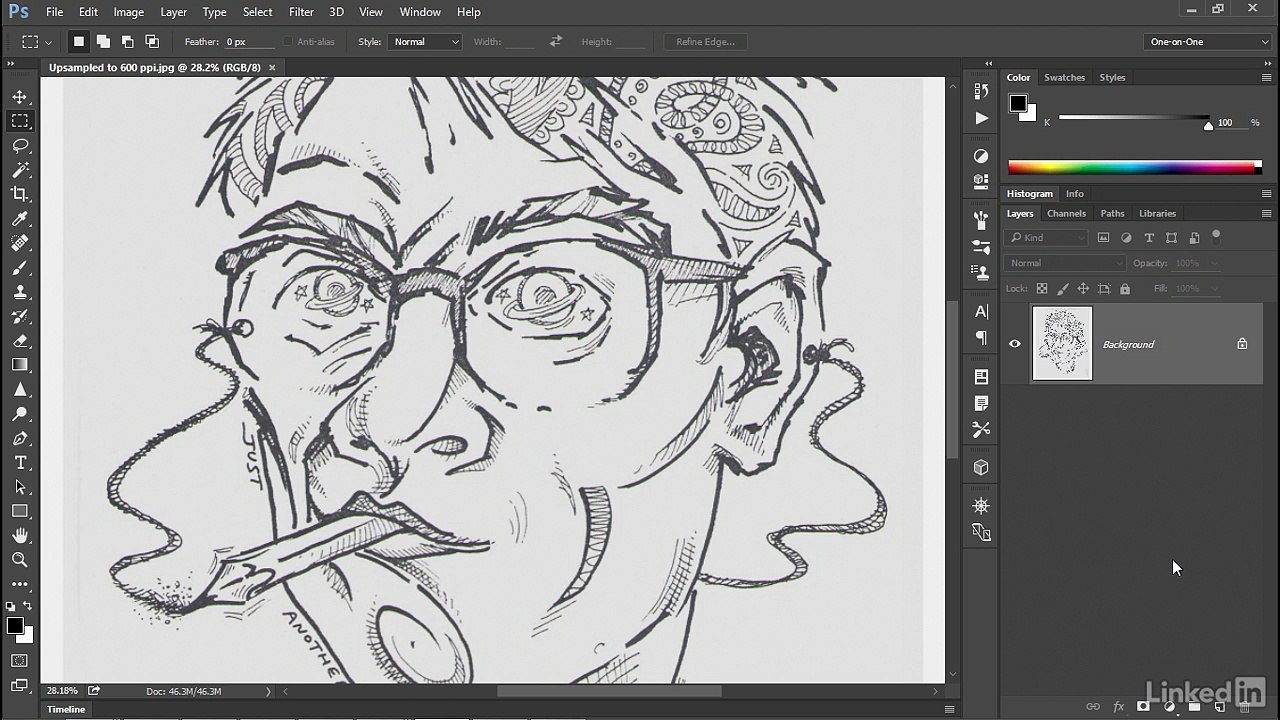Toggle layer filtering switch on Layers panel

click(1216, 237)
